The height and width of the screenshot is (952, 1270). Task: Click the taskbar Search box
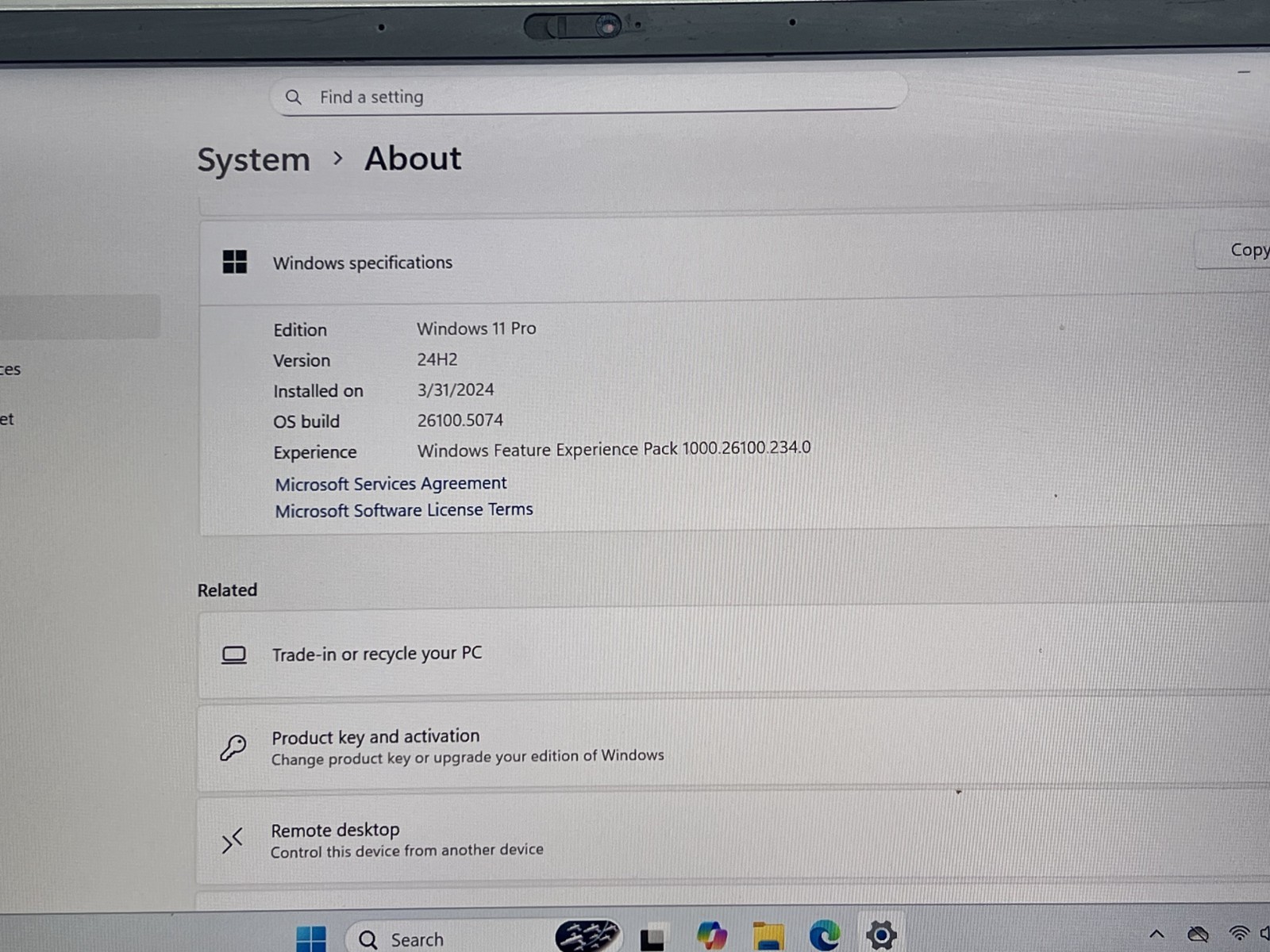point(484,938)
